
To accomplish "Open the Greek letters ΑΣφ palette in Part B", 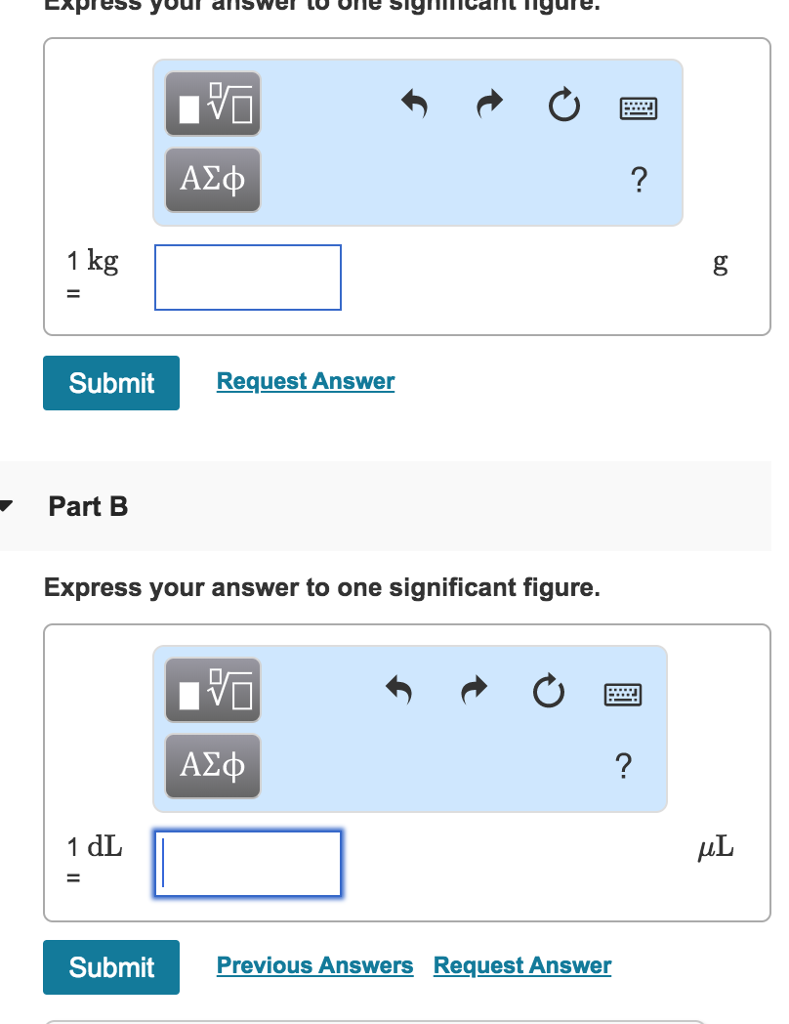I will [212, 766].
